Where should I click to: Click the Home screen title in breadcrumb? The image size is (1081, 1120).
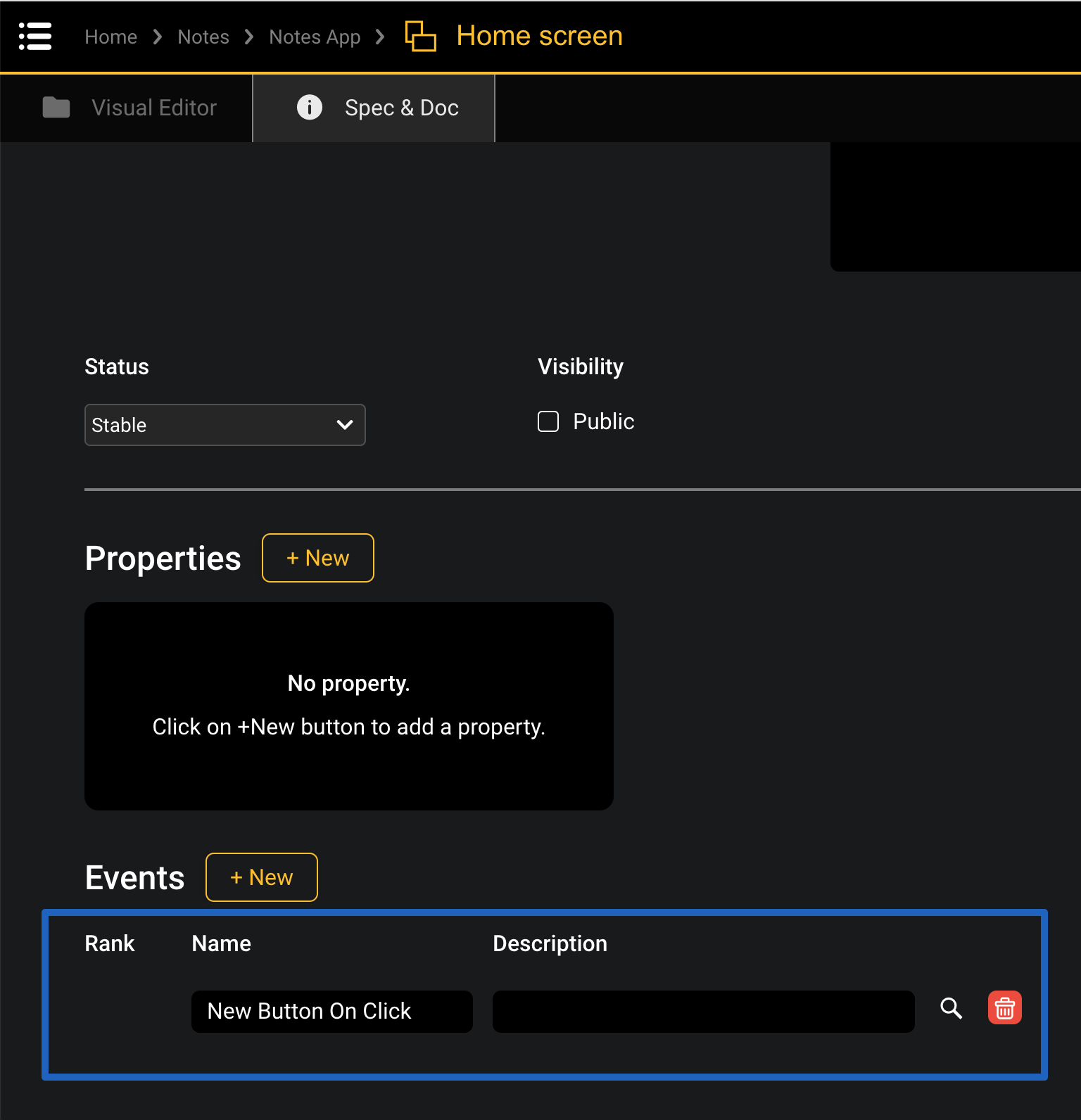click(539, 36)
